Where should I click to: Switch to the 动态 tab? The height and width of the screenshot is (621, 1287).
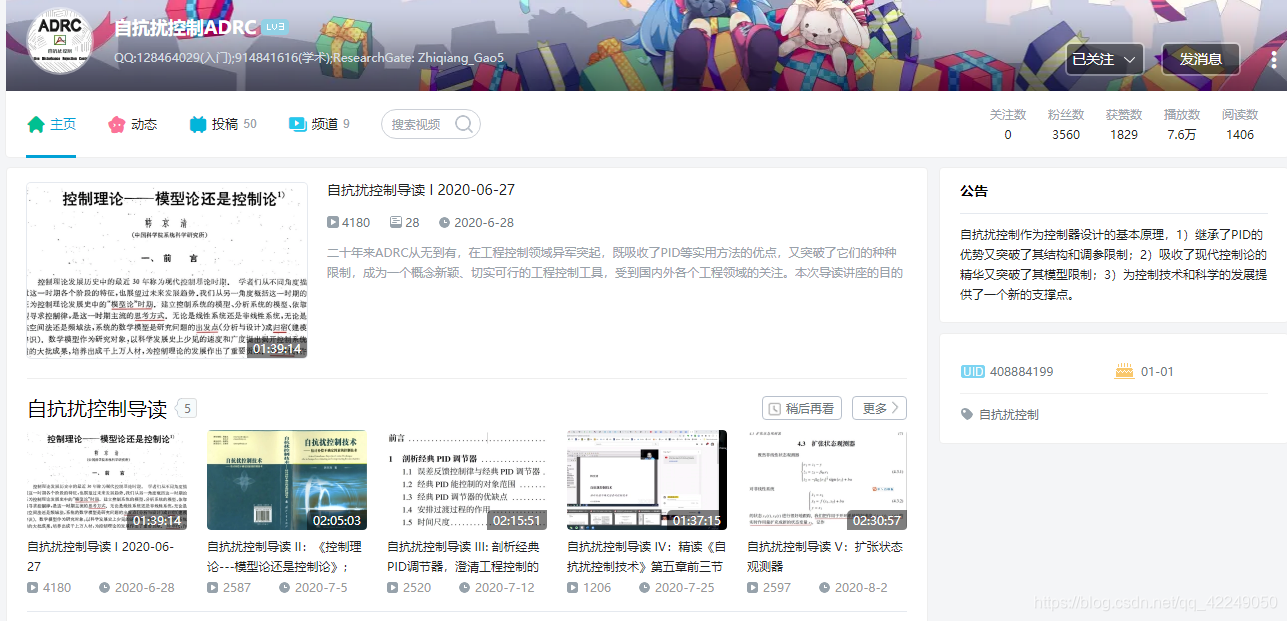[132, 124]
